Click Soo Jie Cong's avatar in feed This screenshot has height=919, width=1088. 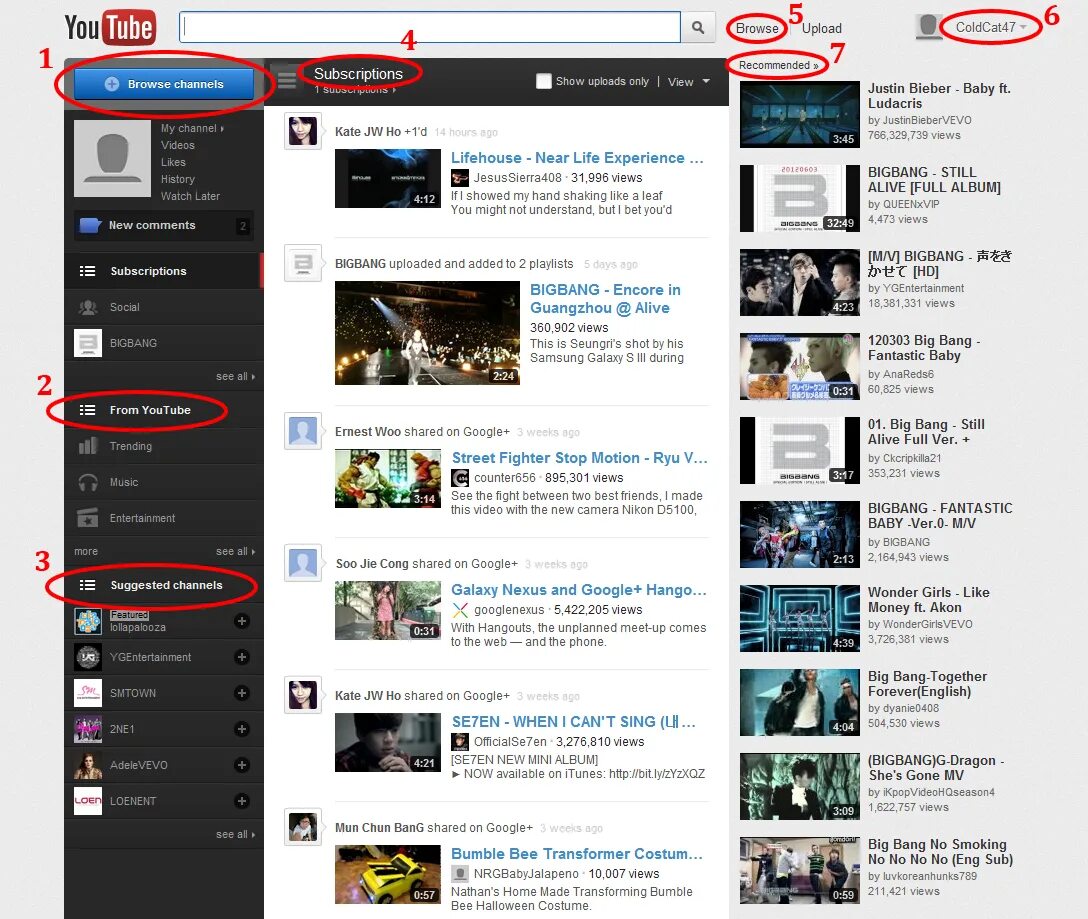click(303, 563)
